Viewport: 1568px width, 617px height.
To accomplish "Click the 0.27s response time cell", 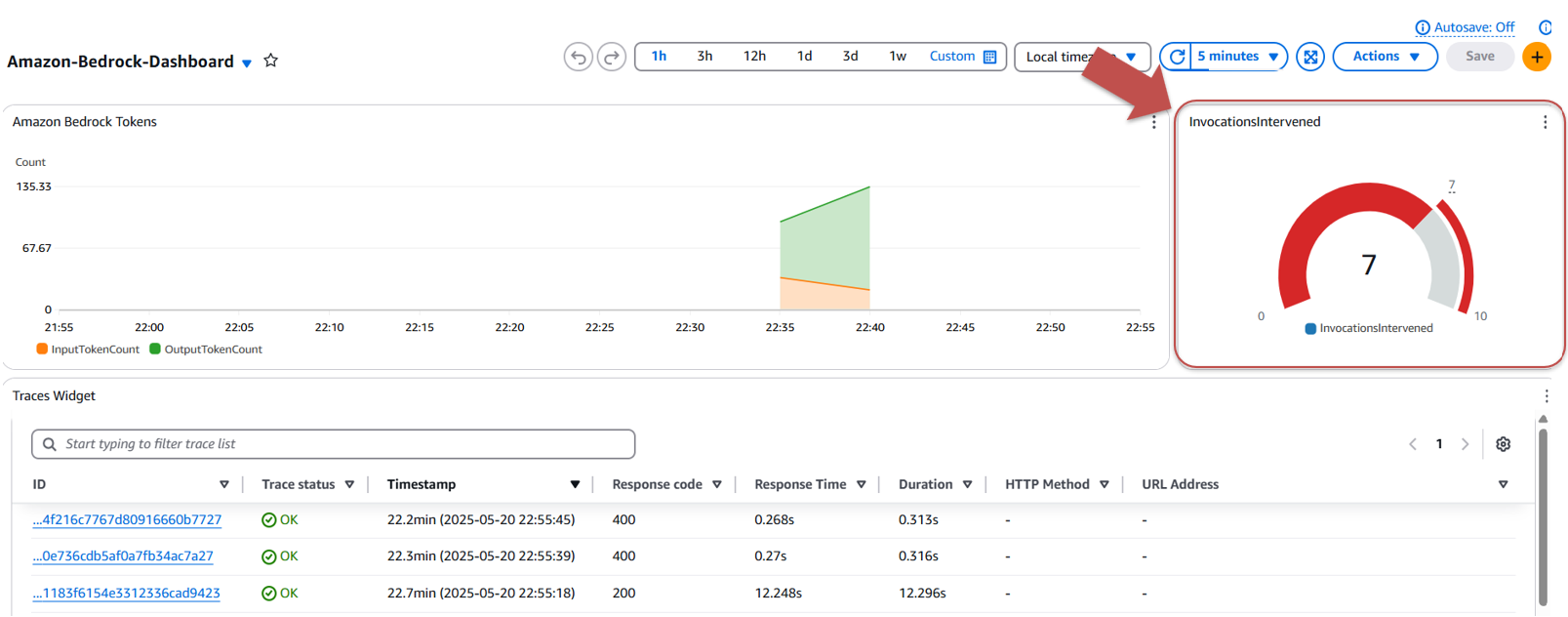I will tap(771, 556).
